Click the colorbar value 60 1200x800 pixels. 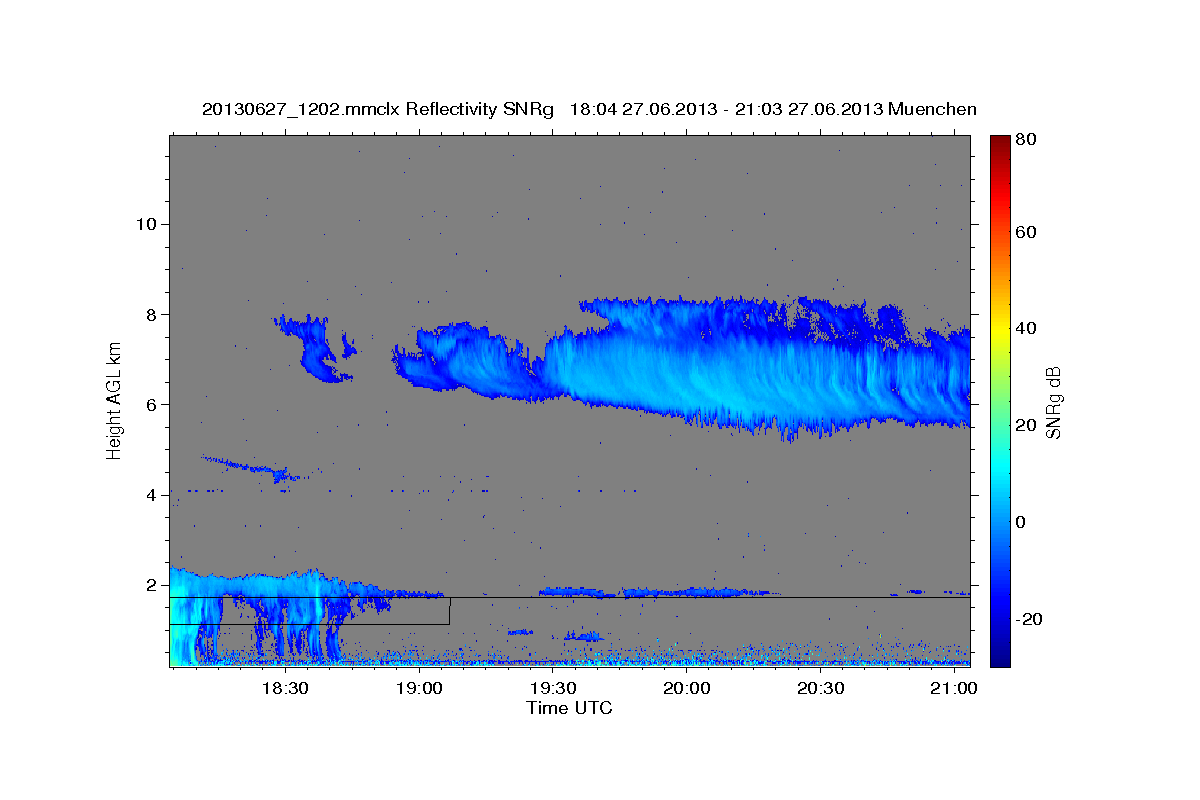tap(1025, 232)
